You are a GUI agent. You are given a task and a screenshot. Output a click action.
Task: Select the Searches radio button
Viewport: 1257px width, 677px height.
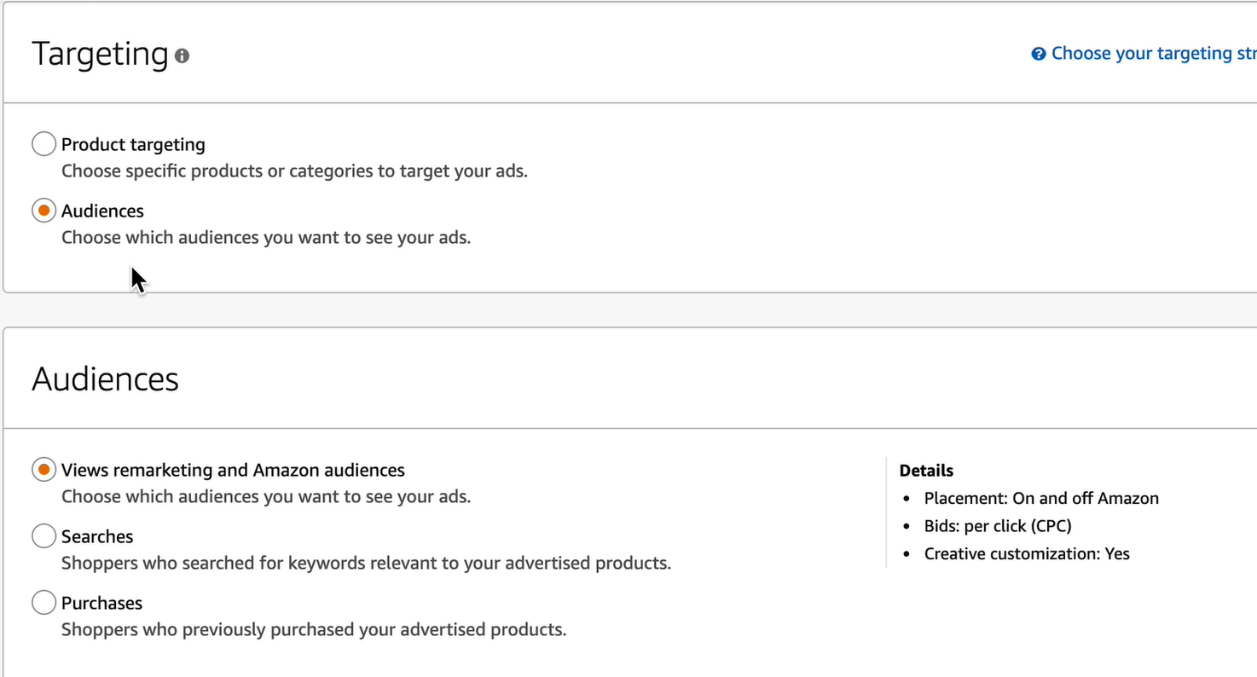pyautogui.click(x=44, y=536)
